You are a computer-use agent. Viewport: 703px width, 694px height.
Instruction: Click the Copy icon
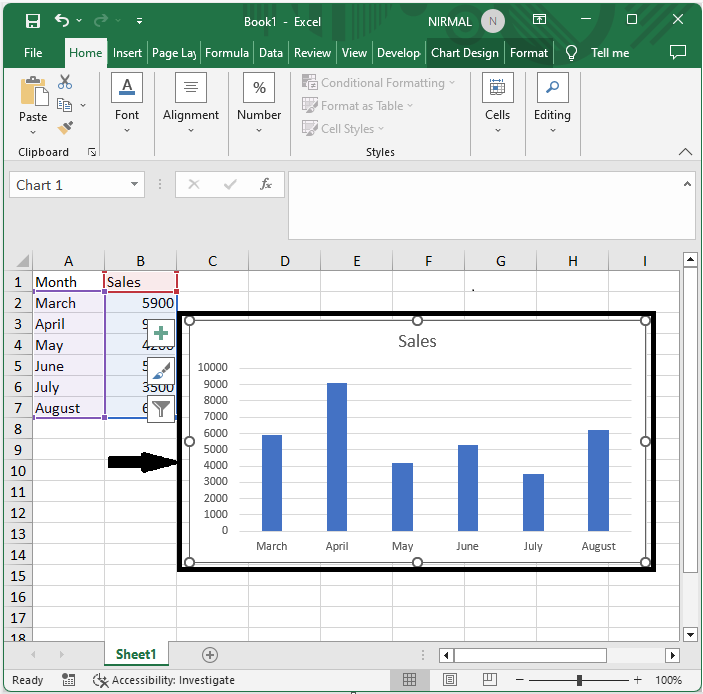coord(65,105)
